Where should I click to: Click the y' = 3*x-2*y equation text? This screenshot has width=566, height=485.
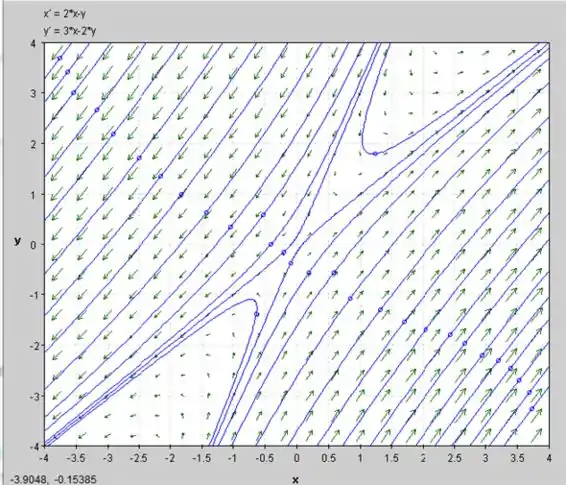(70, 31)
